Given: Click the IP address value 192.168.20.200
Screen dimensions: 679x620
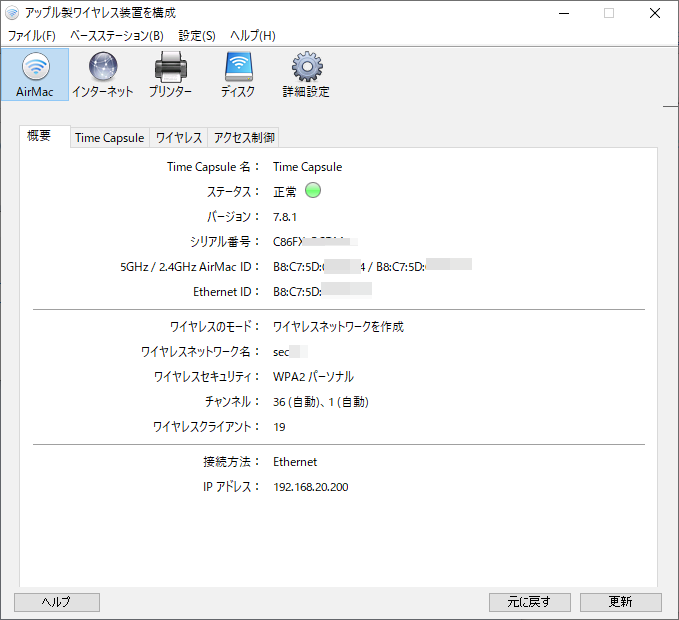Looking at the screenshot, I should pos(311,487).
